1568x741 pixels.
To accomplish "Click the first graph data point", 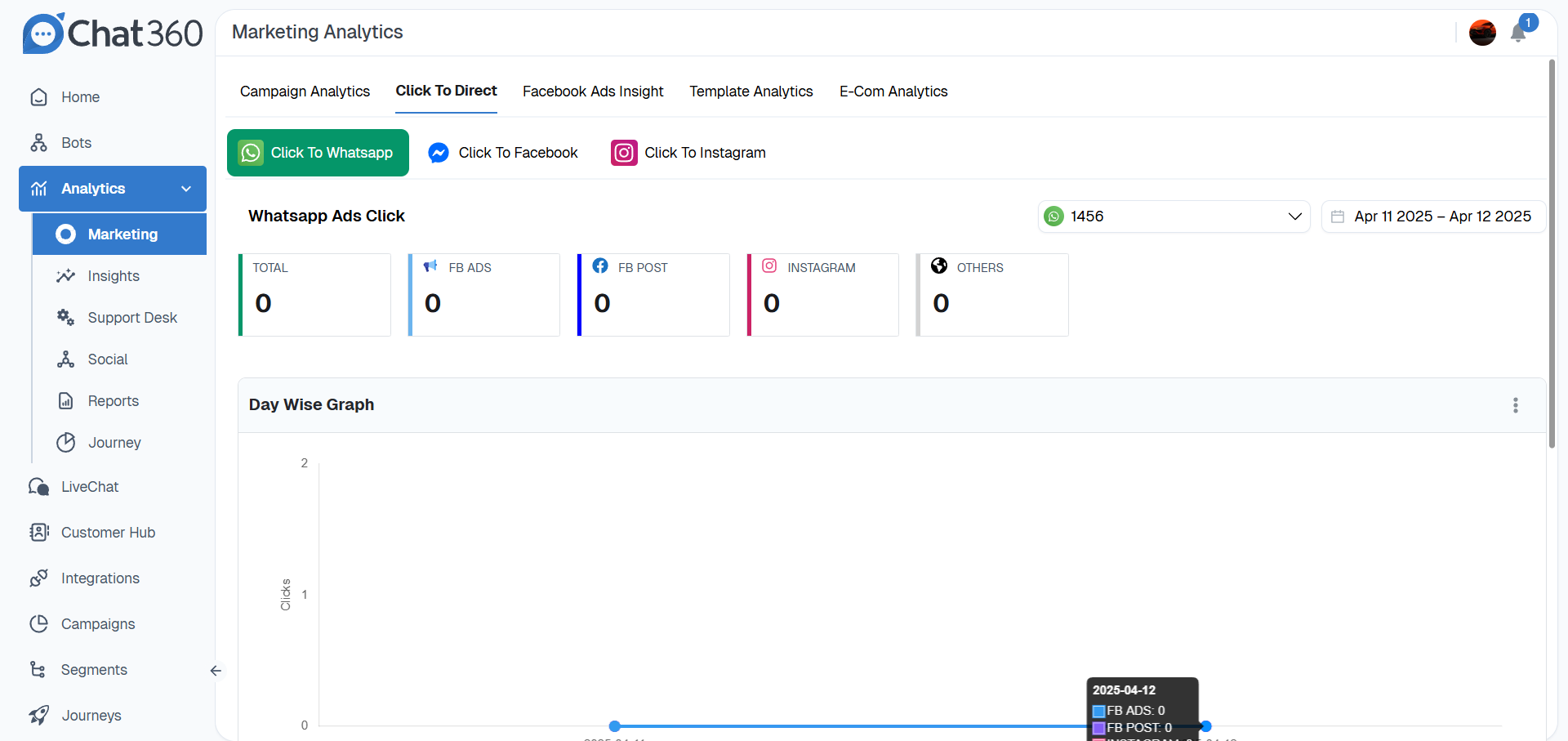I will [x=615, y=726].
